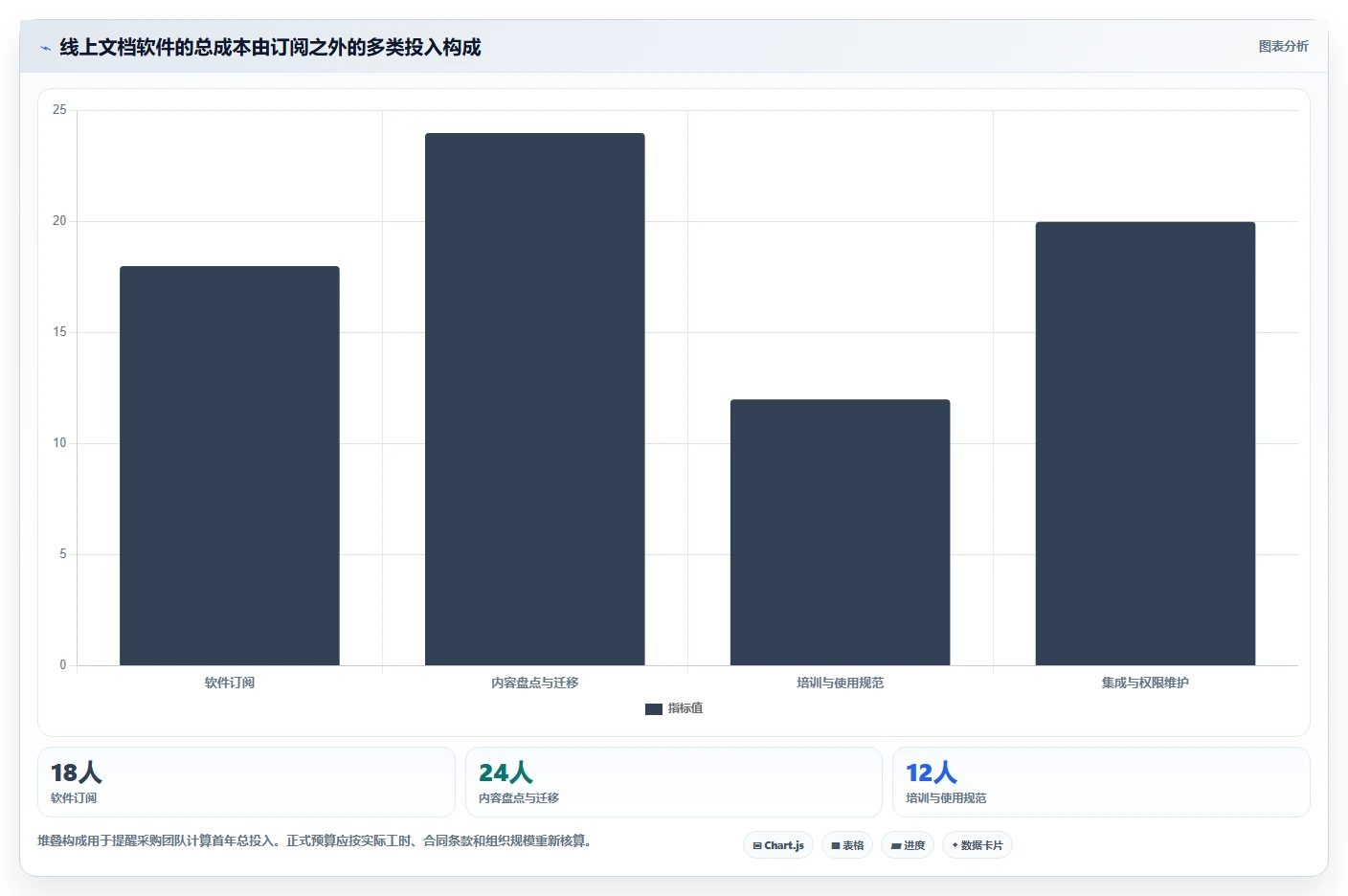Click the 数据卡片 tag chip
The height and width of the screenshot is (896, 1348).
977,845
